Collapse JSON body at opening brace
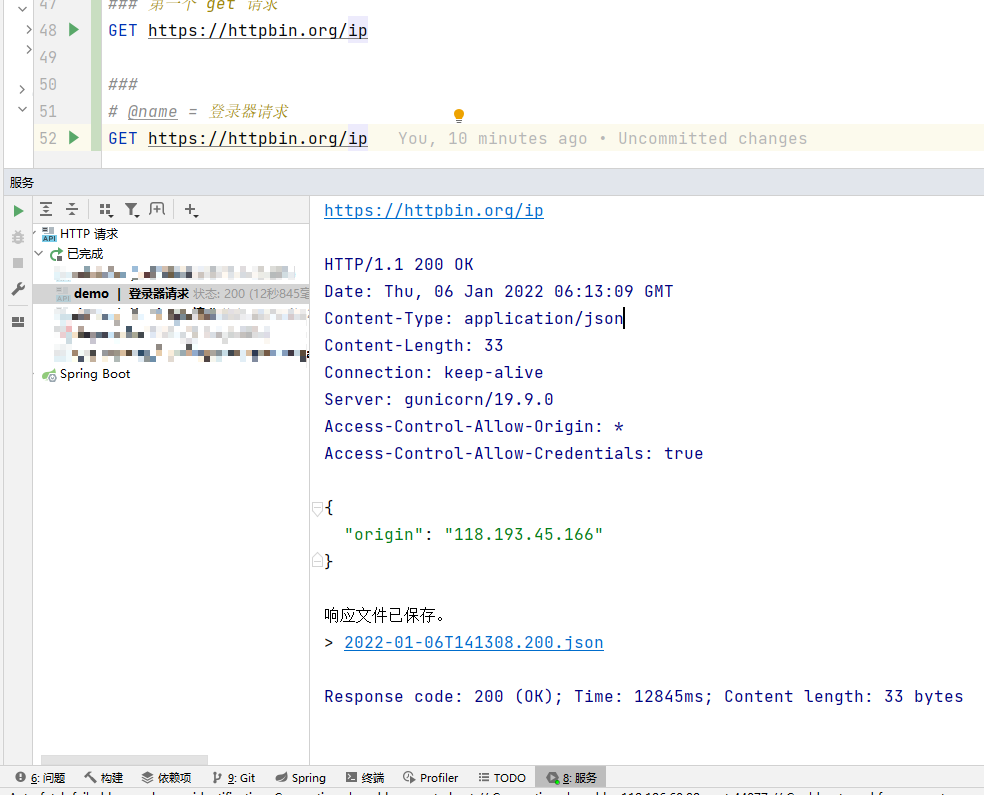 [x=318, y=508]
